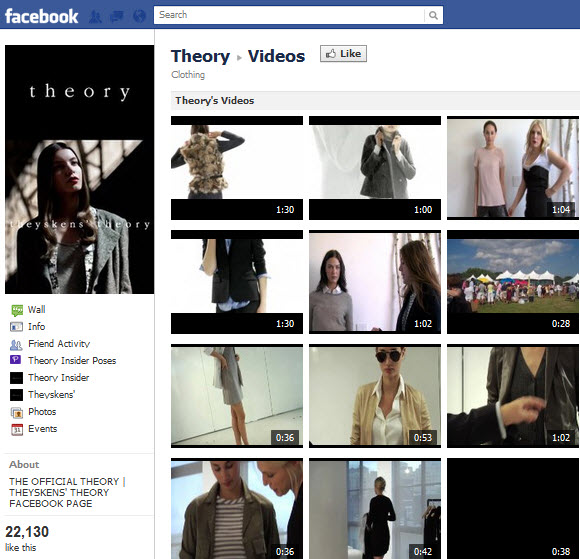Open friend requests icon in header
This screenshot has height=559, width=580.
tap(95, 16)
